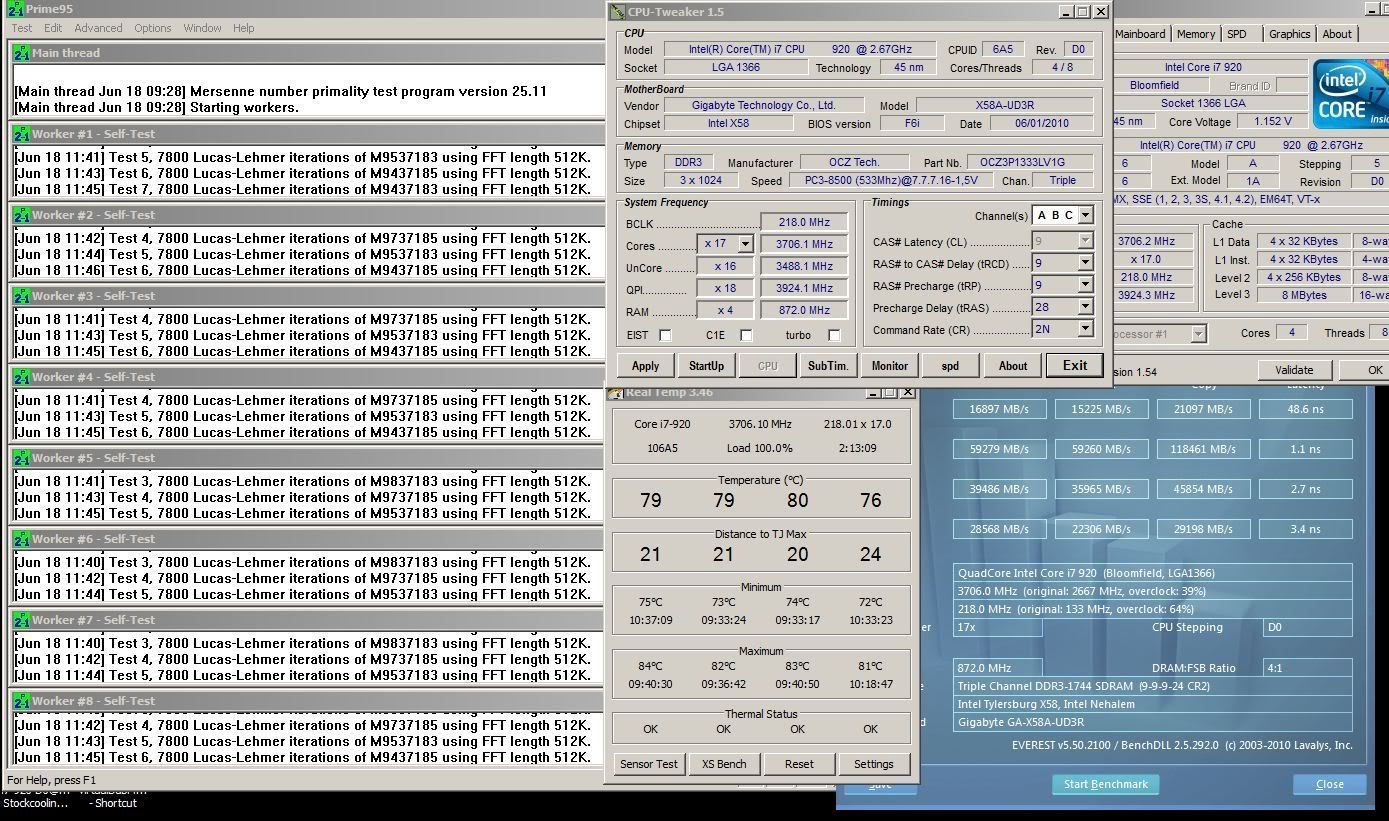Toggle the turbo checkbox in CPU-Tweaker

point(834,335)
